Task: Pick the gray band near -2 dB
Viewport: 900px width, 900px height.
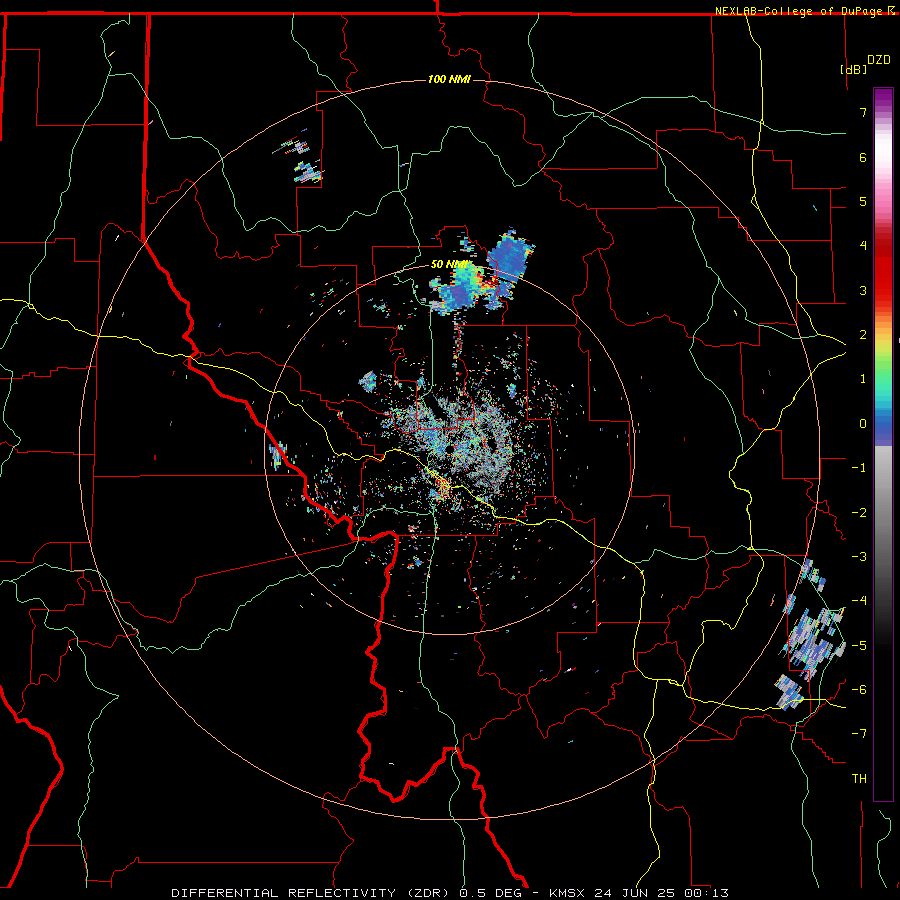Action: click(883, 513)
